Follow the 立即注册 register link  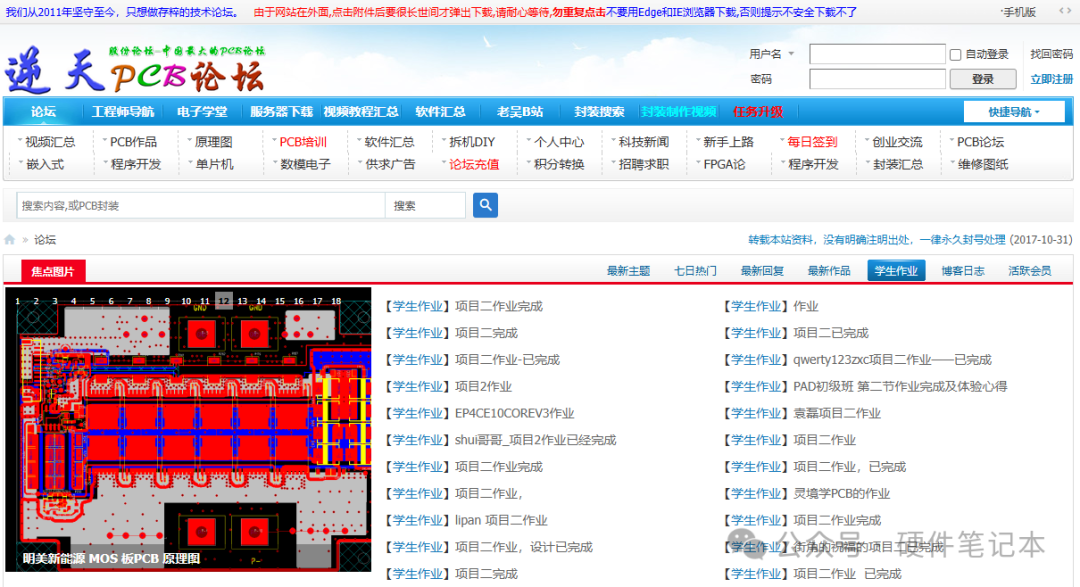coord(1051,79)
